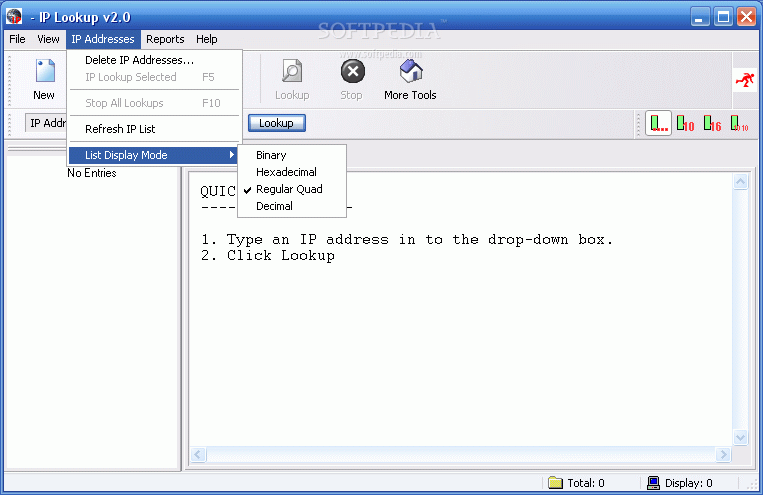
Task: Open More Tools house icon
Action: (x=411, y=72)
